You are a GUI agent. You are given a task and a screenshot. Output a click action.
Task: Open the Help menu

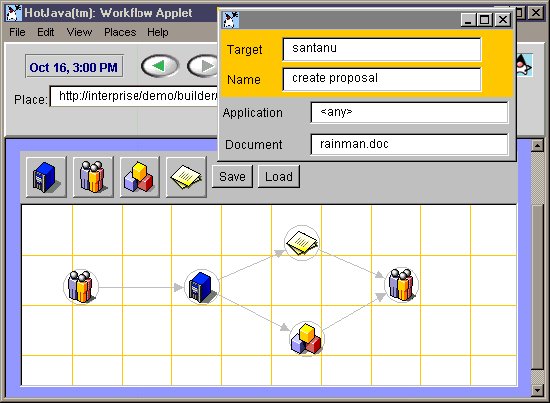coord(157,32)
